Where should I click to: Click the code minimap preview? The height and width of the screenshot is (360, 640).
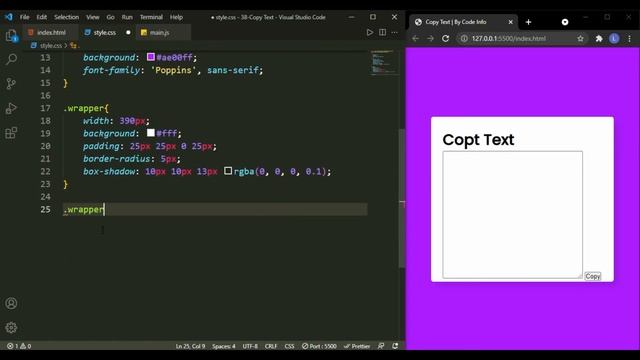[383, 62]
